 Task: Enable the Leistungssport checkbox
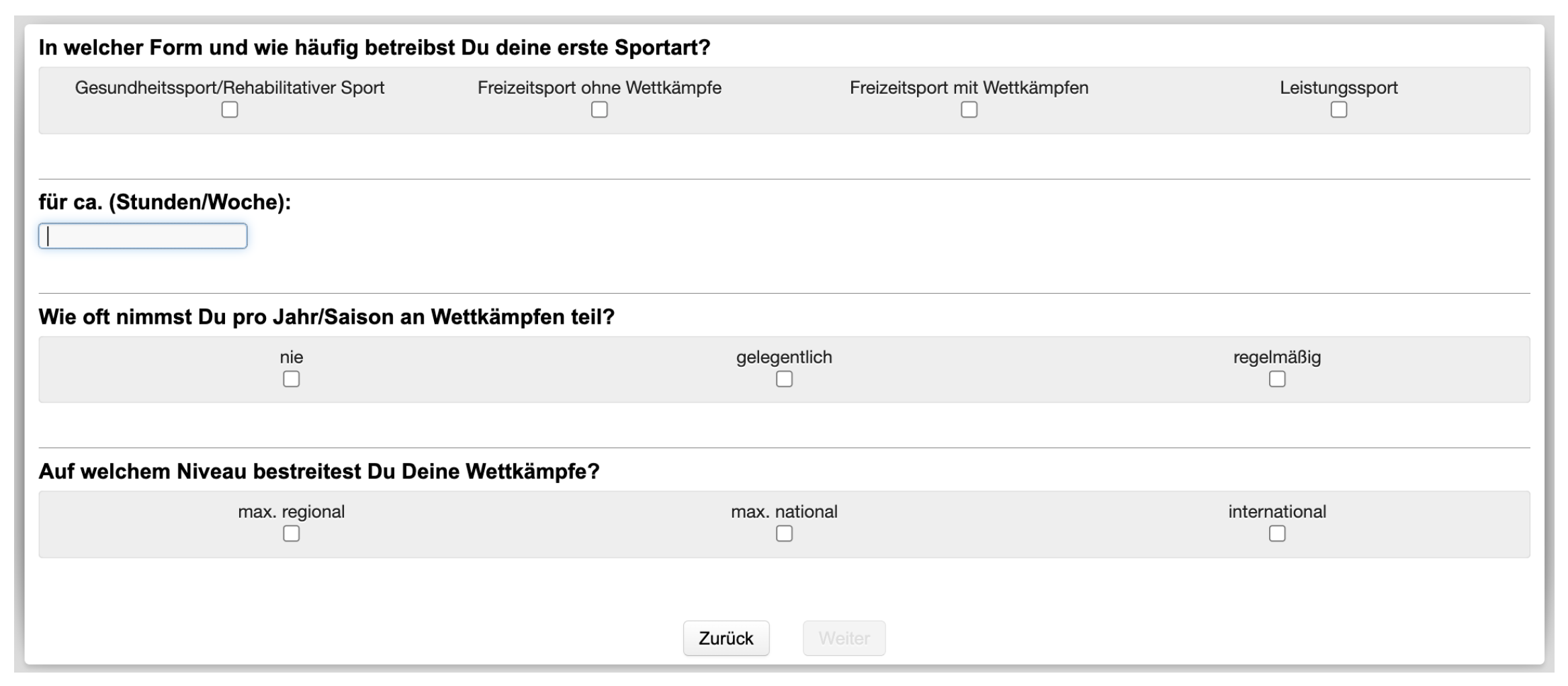coord(1338,110)
